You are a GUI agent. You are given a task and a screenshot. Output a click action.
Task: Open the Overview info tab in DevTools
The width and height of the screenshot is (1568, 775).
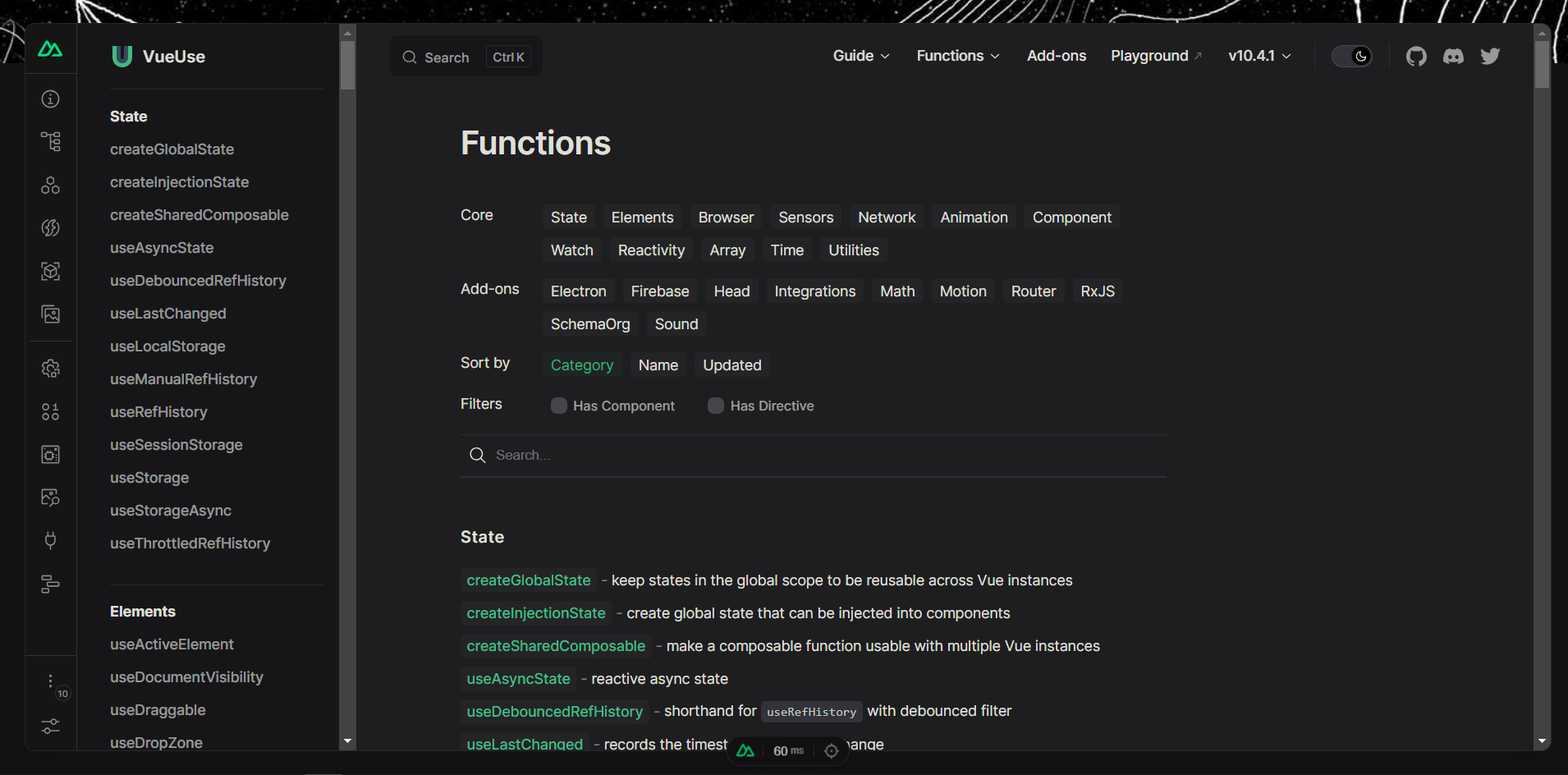tap(51, 99)
